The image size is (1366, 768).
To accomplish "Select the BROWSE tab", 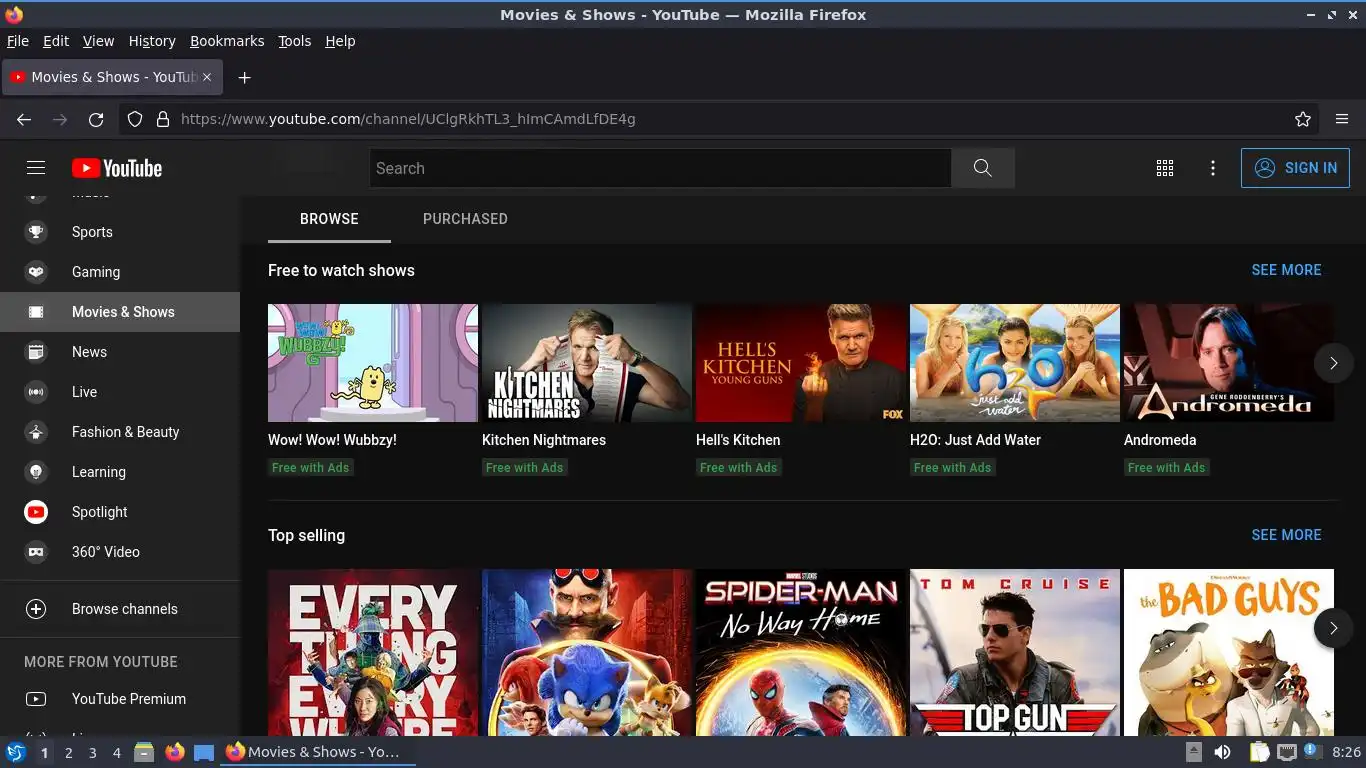I will coord(329,219).
